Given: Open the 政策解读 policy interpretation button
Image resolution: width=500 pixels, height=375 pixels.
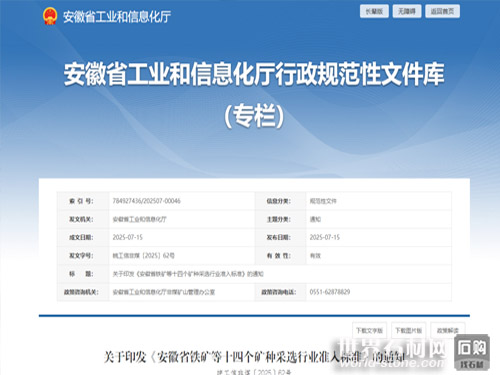Looking at the screenshot, I should click(x=448, y=330).
